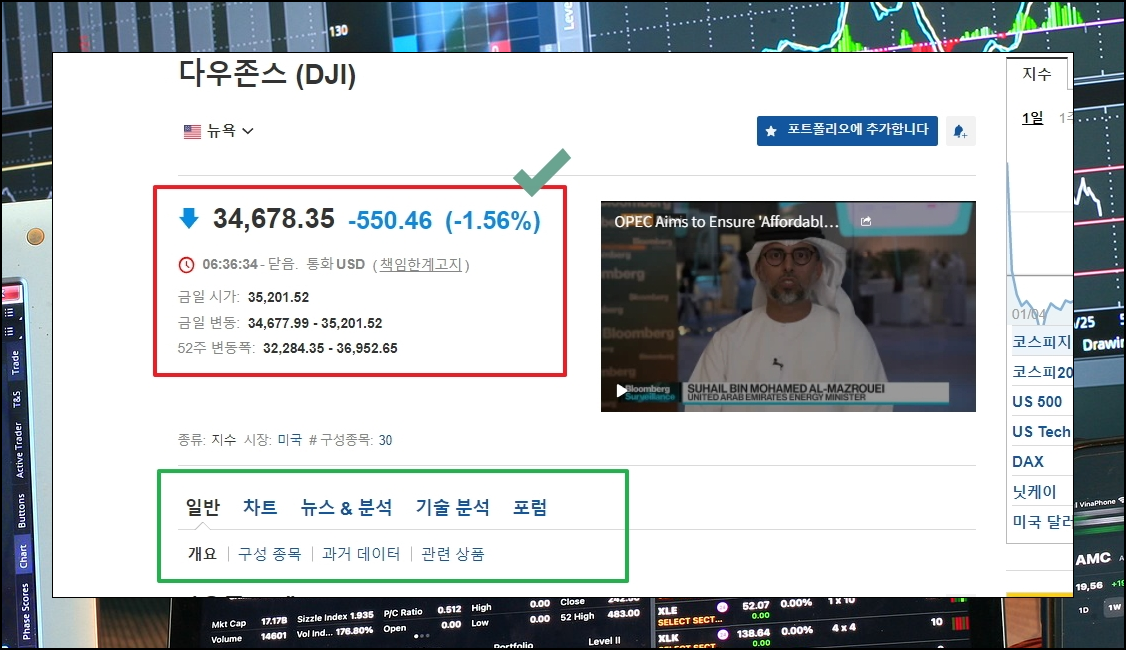
Task: Open the 책임한계고지 disclaimer link
Action: tap(421, 264)
